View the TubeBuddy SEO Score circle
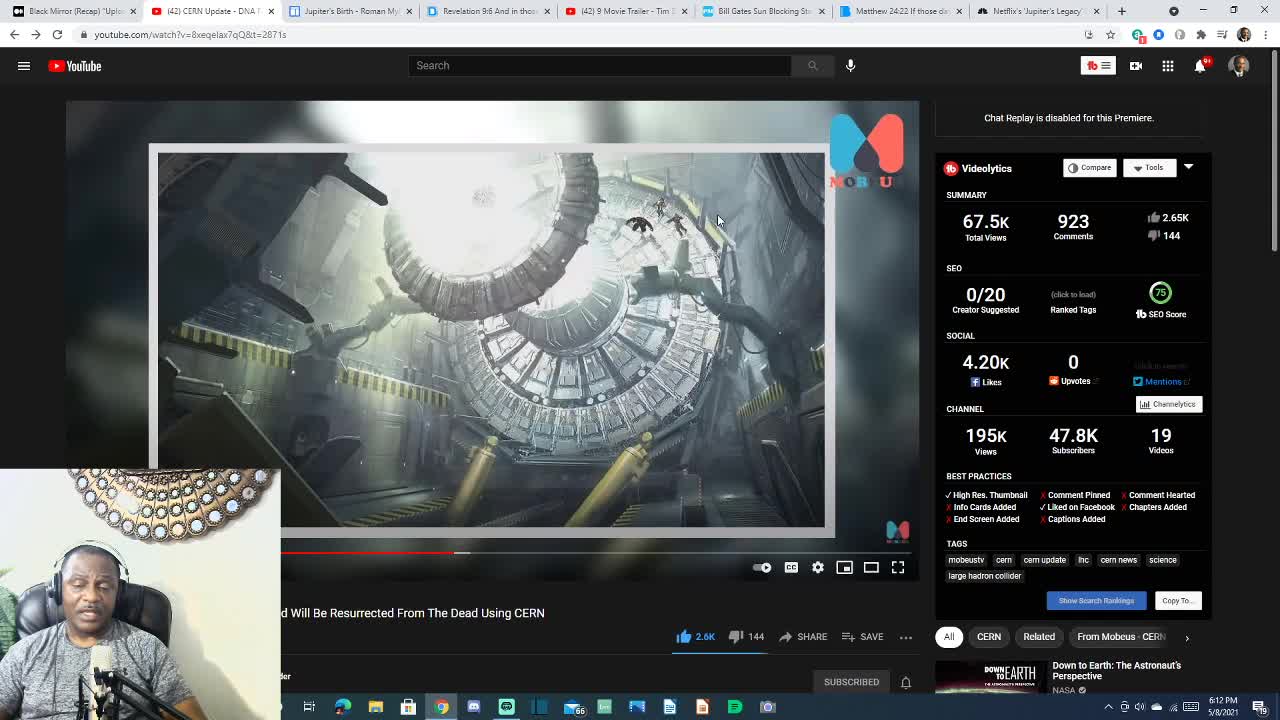This screenshot has height=720, width=1280. [1160, 293]
